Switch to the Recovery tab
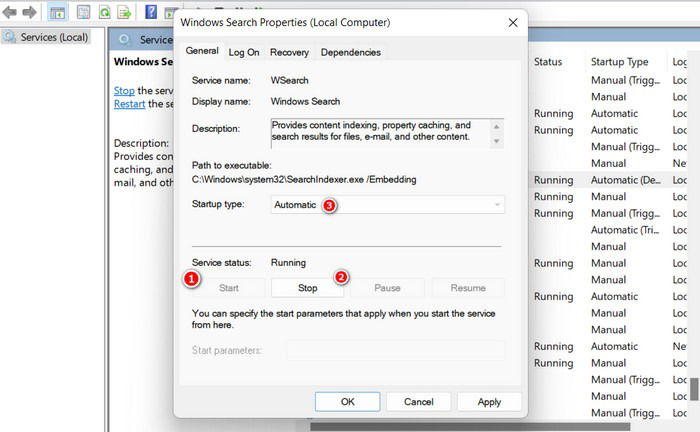This screenshot has height=432, width=700. point(289,52)
